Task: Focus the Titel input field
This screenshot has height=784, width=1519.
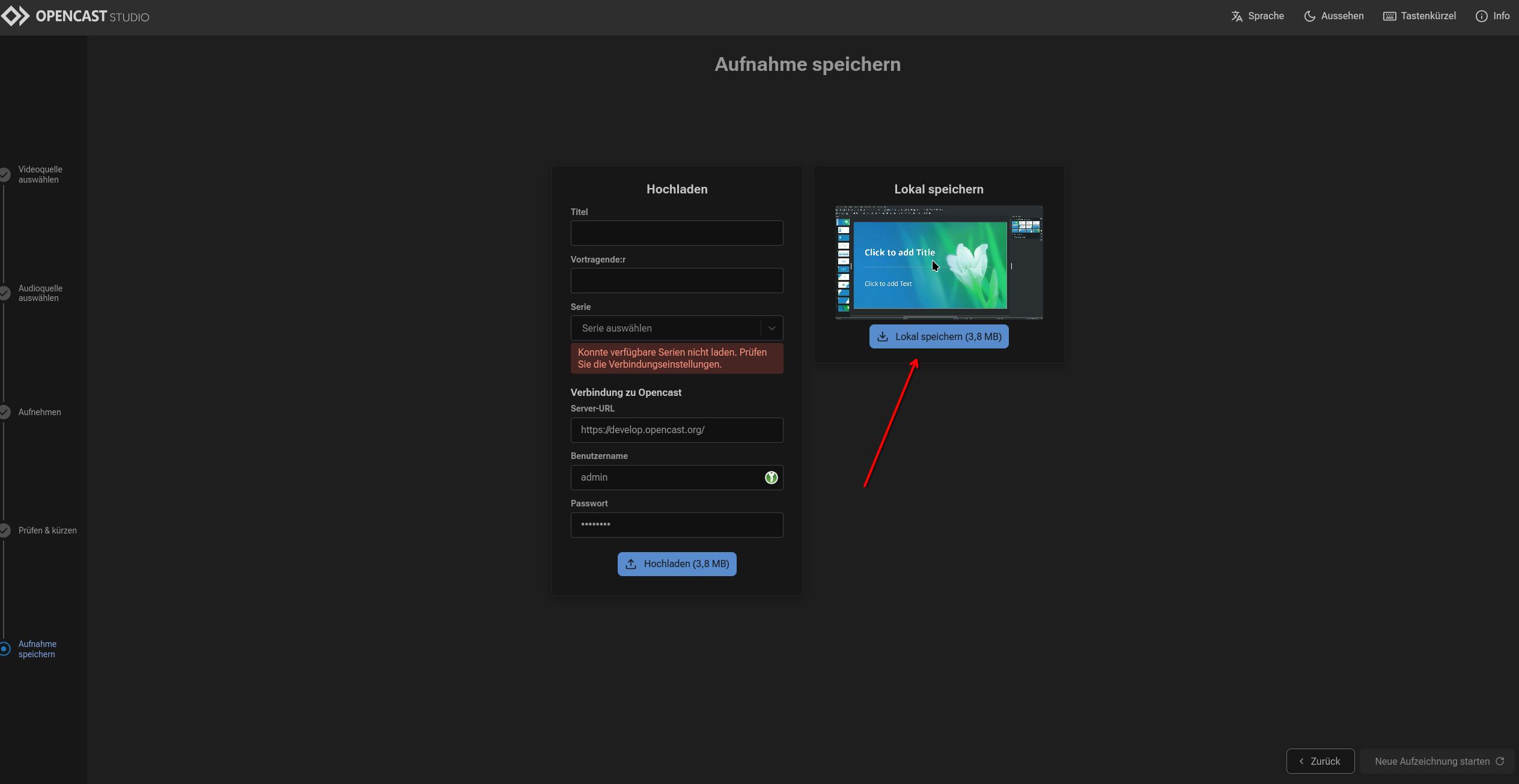Action: pyautogui.click(x=677, y=233)
